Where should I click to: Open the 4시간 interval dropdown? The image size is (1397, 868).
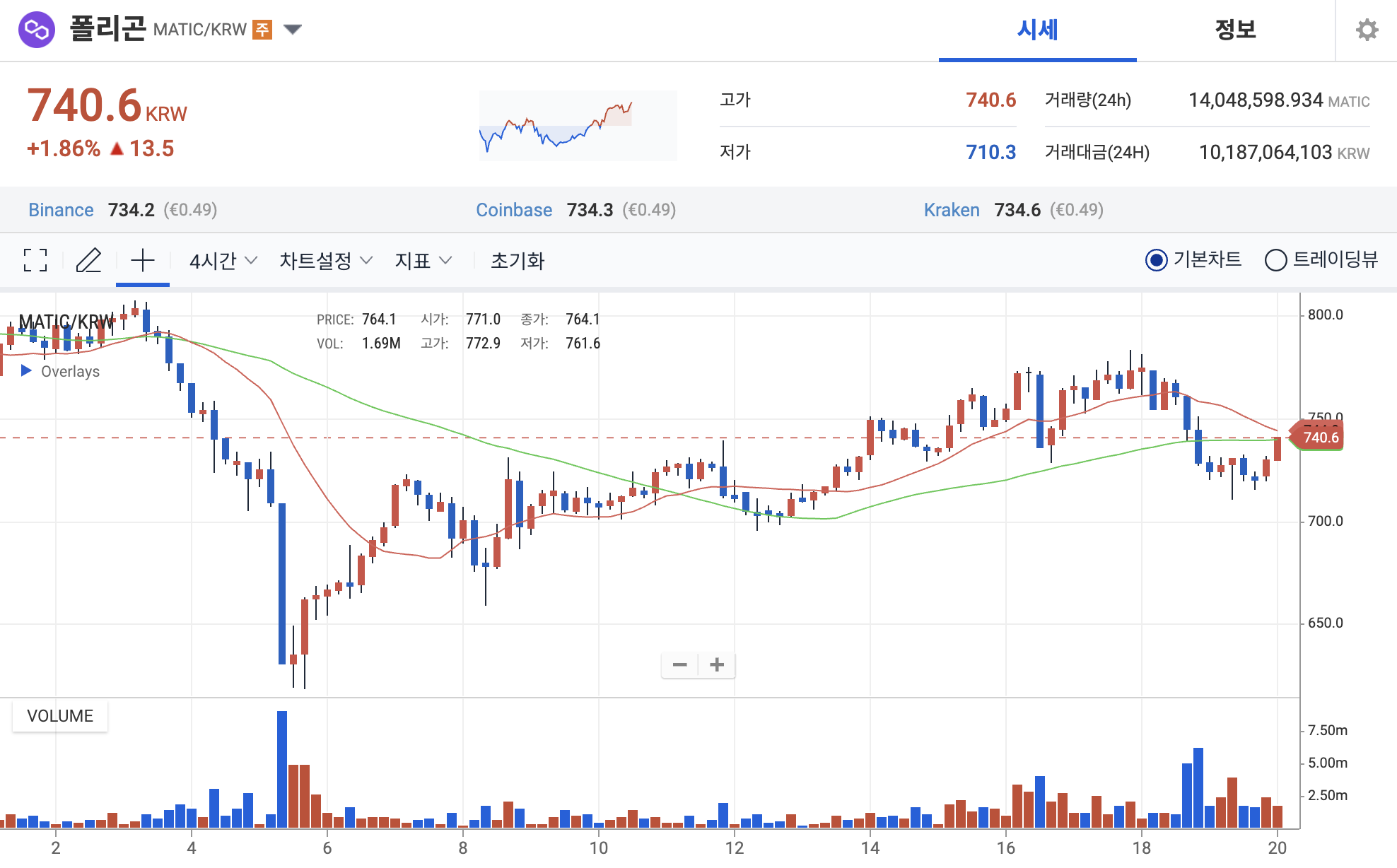point(223,261)
